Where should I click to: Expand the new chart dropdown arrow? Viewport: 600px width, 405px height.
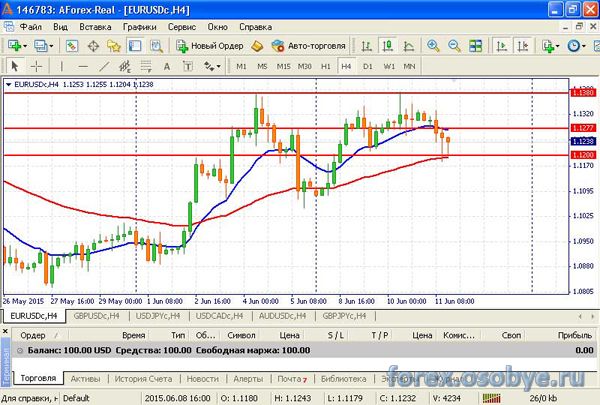coord(25,46)
